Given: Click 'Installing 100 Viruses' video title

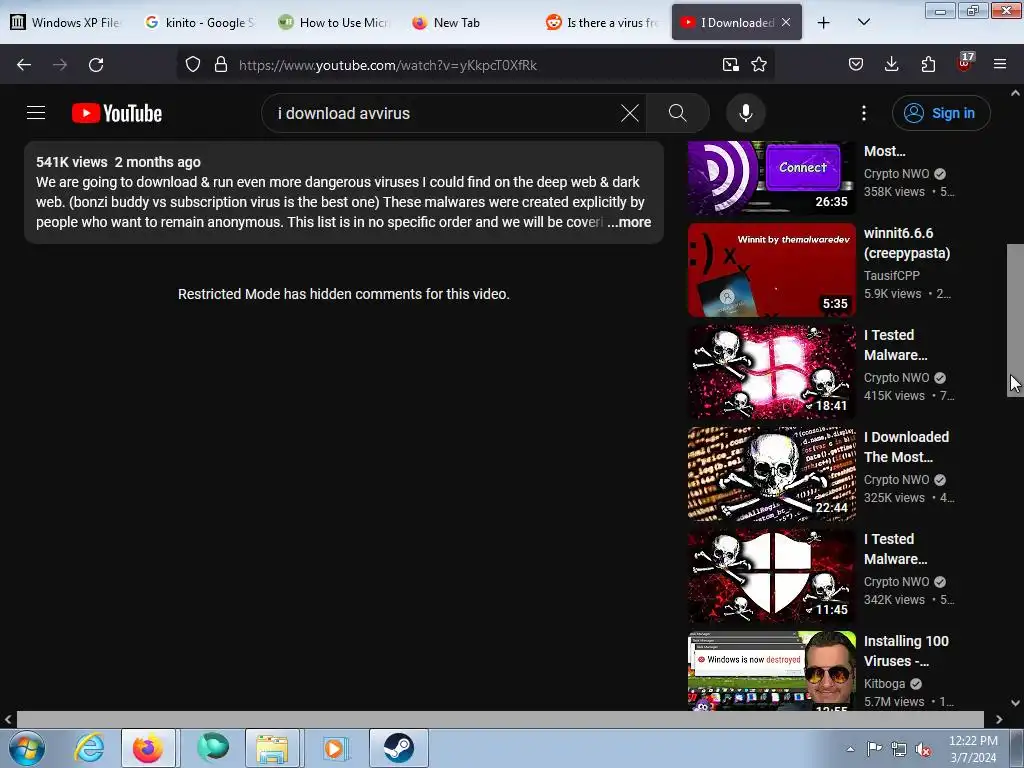Looking at the screenshot, I should pos(906,650).
